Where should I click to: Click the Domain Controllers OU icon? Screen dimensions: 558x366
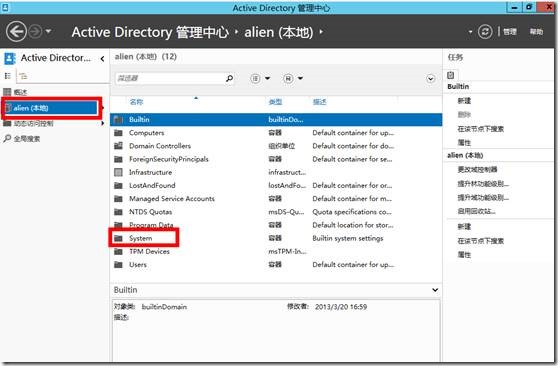(118, 146)
